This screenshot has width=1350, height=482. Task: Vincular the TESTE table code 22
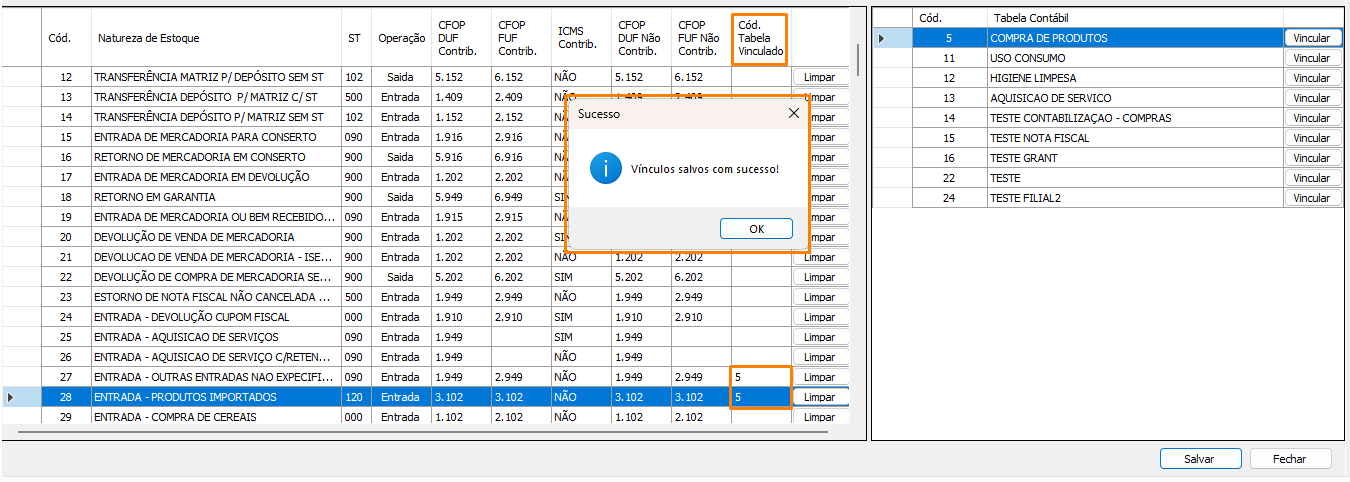(1312, 178)
